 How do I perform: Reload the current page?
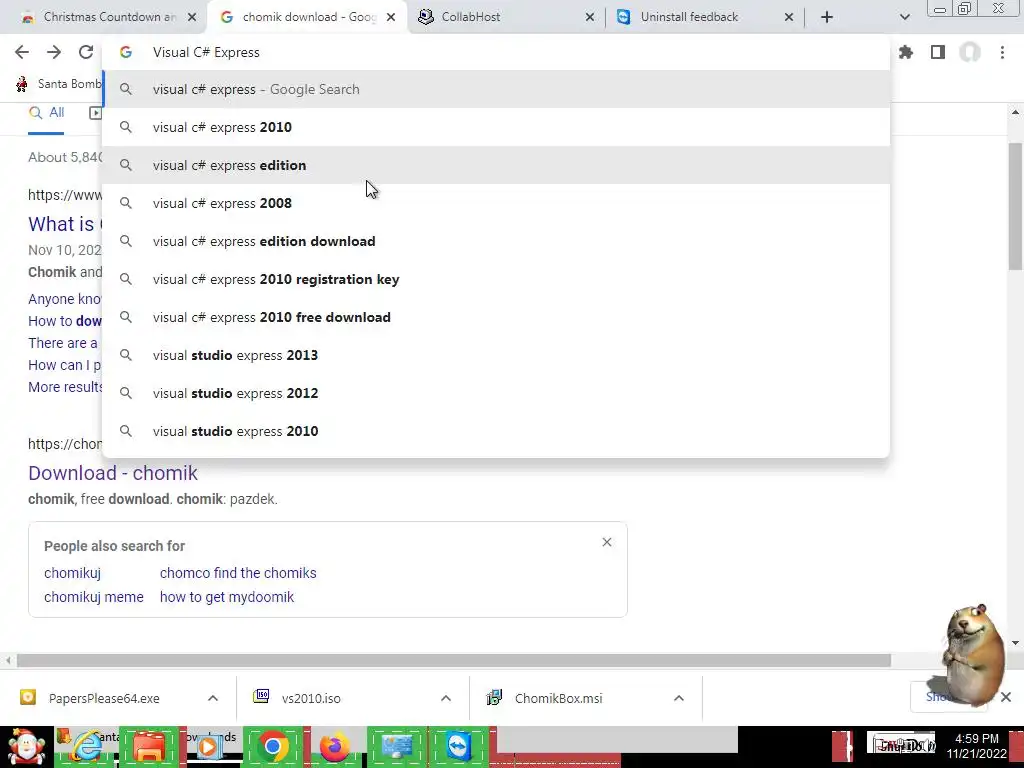86,52
